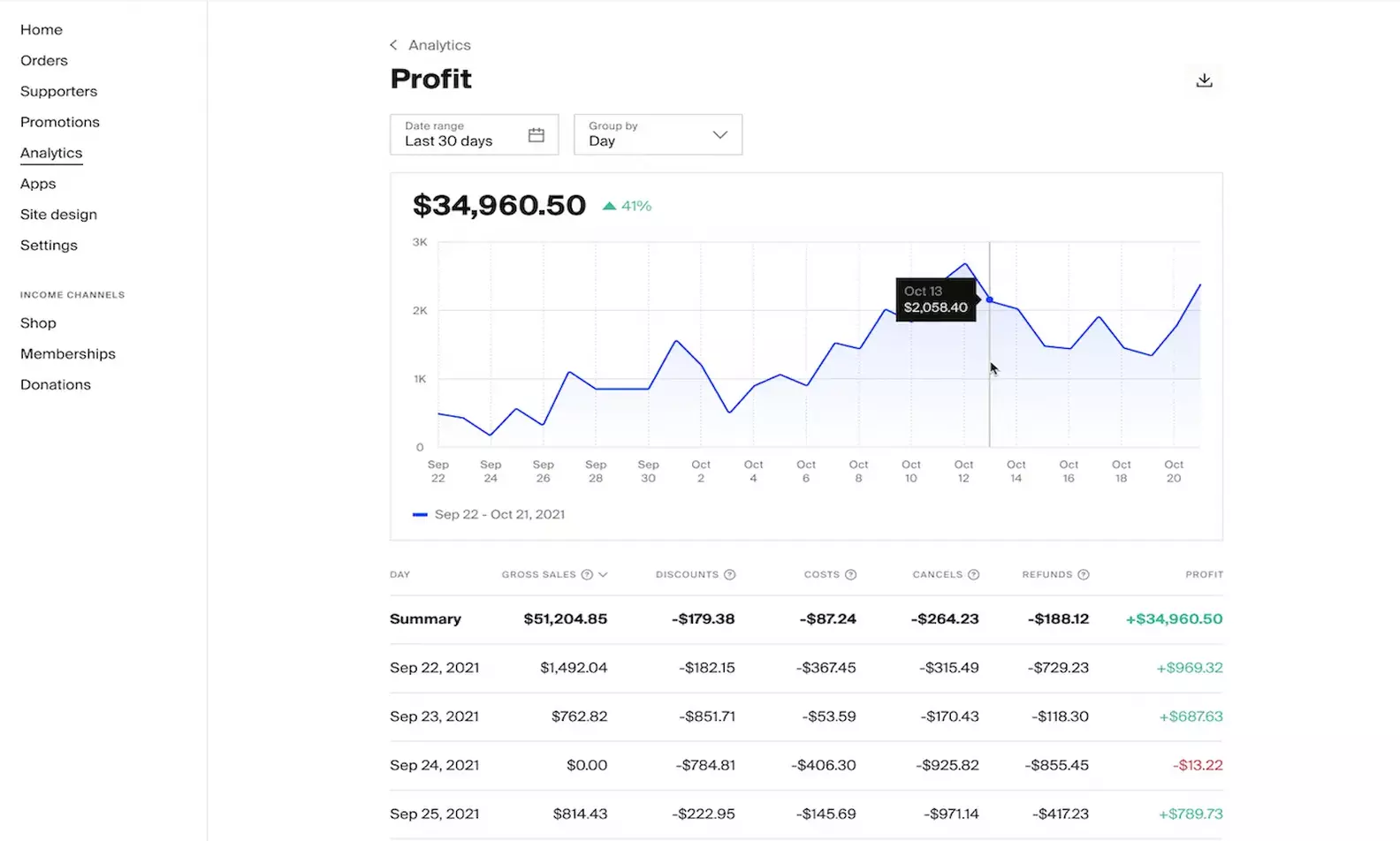The height and width of the screenshot is (841, 1400).
Task: Toggle the Sep 22 - Oct 21 series legend
Action: 499,513
